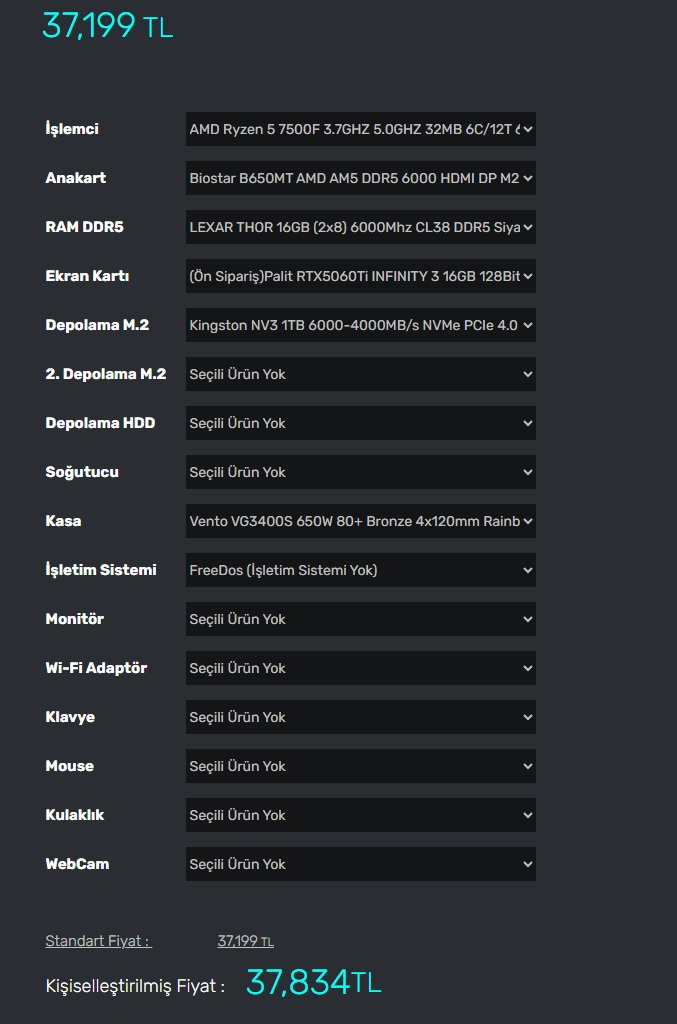The height and width of the screenshot is (1024, 677).
Task: Open the Depolama HDD dropdown
Action: click(x=360, y=423)
